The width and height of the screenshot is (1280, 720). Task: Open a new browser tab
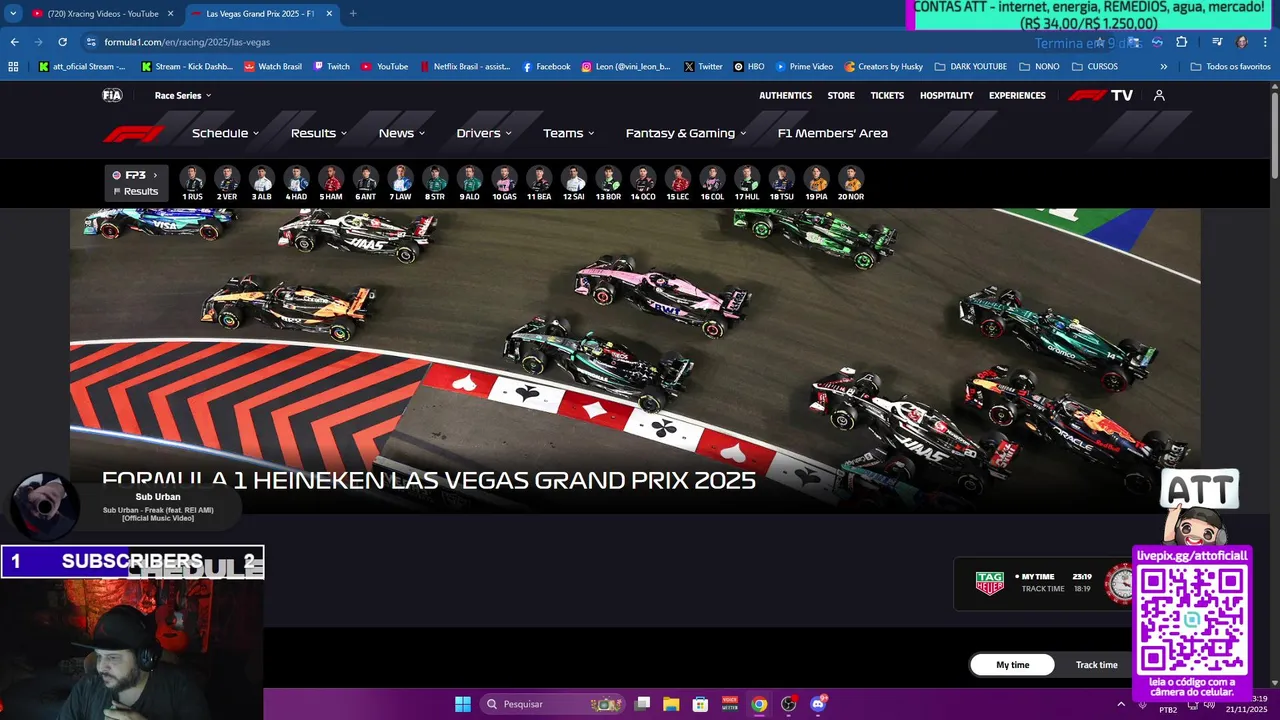pos(353,13)
